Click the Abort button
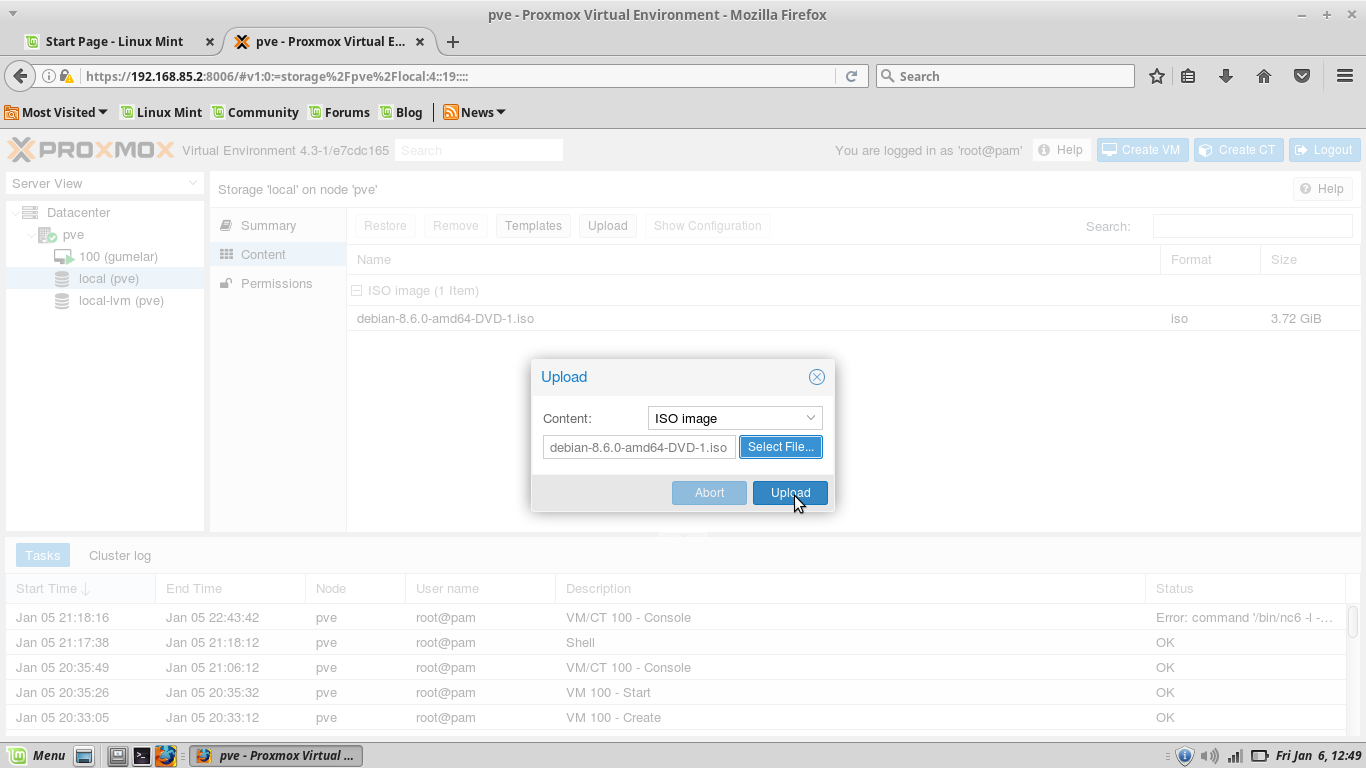 709,493
